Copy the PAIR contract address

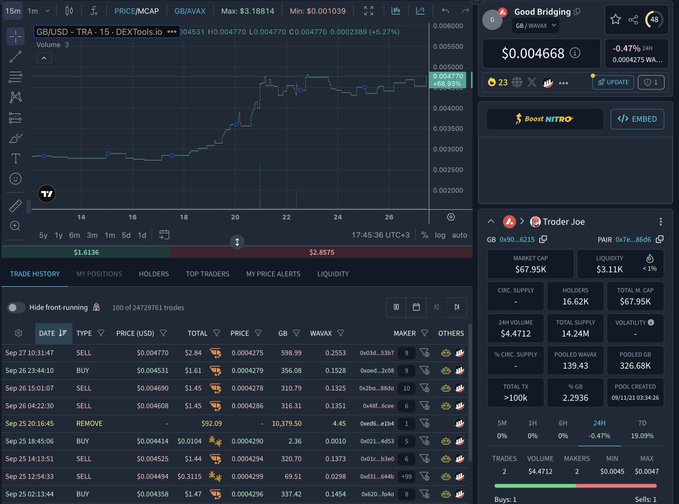[x=660, y=239]
